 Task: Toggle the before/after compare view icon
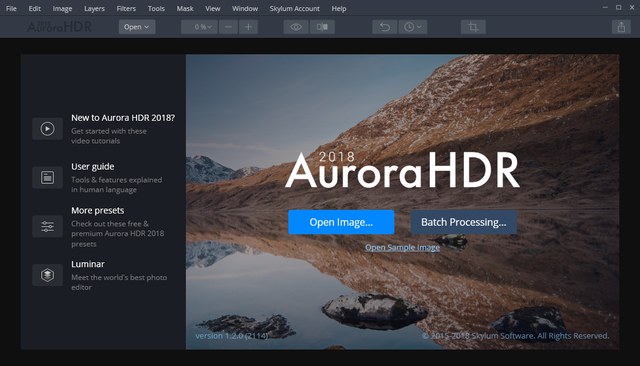322,27
